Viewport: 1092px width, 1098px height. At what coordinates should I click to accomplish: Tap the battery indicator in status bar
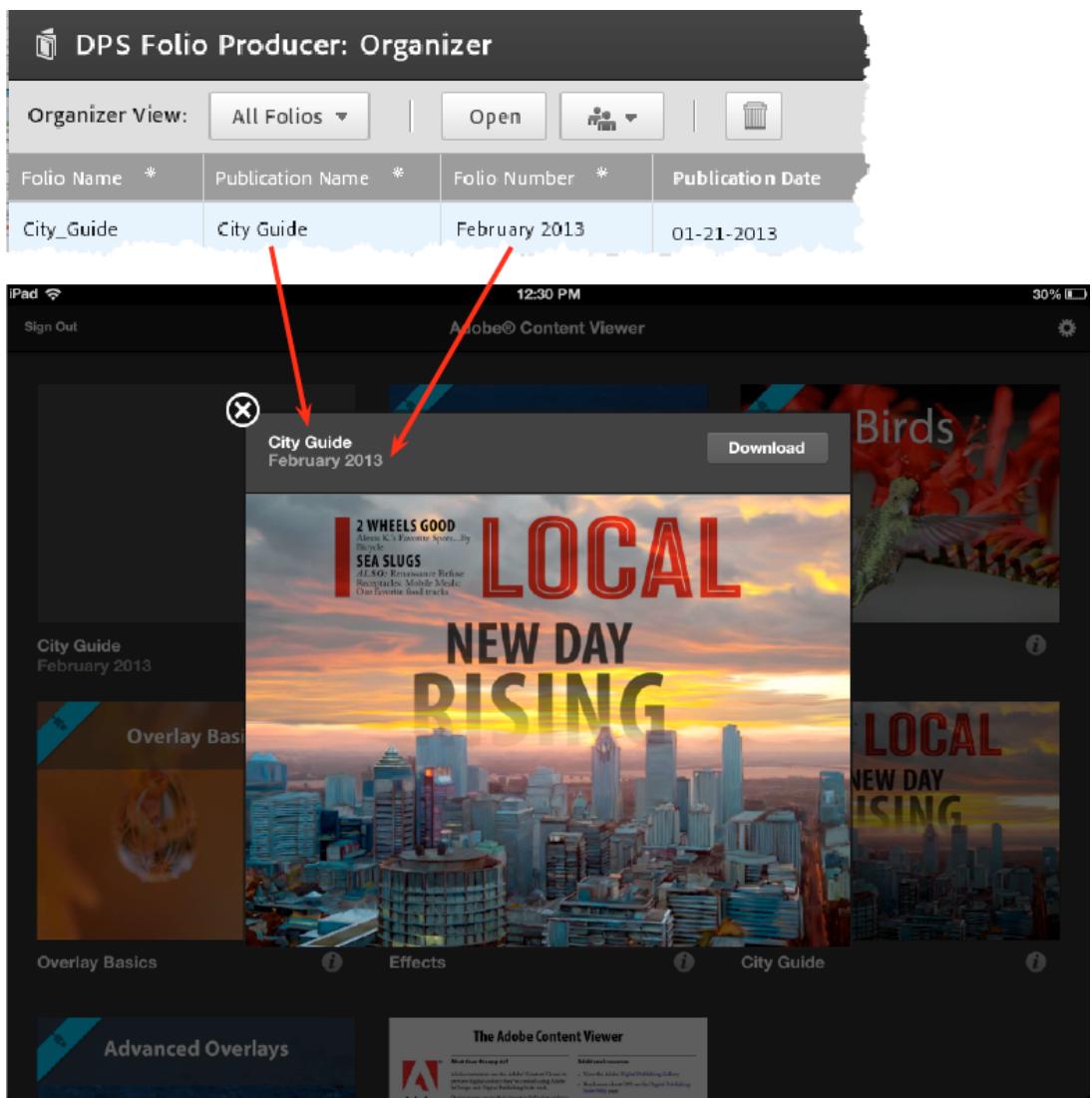[x=1074, y=294]
